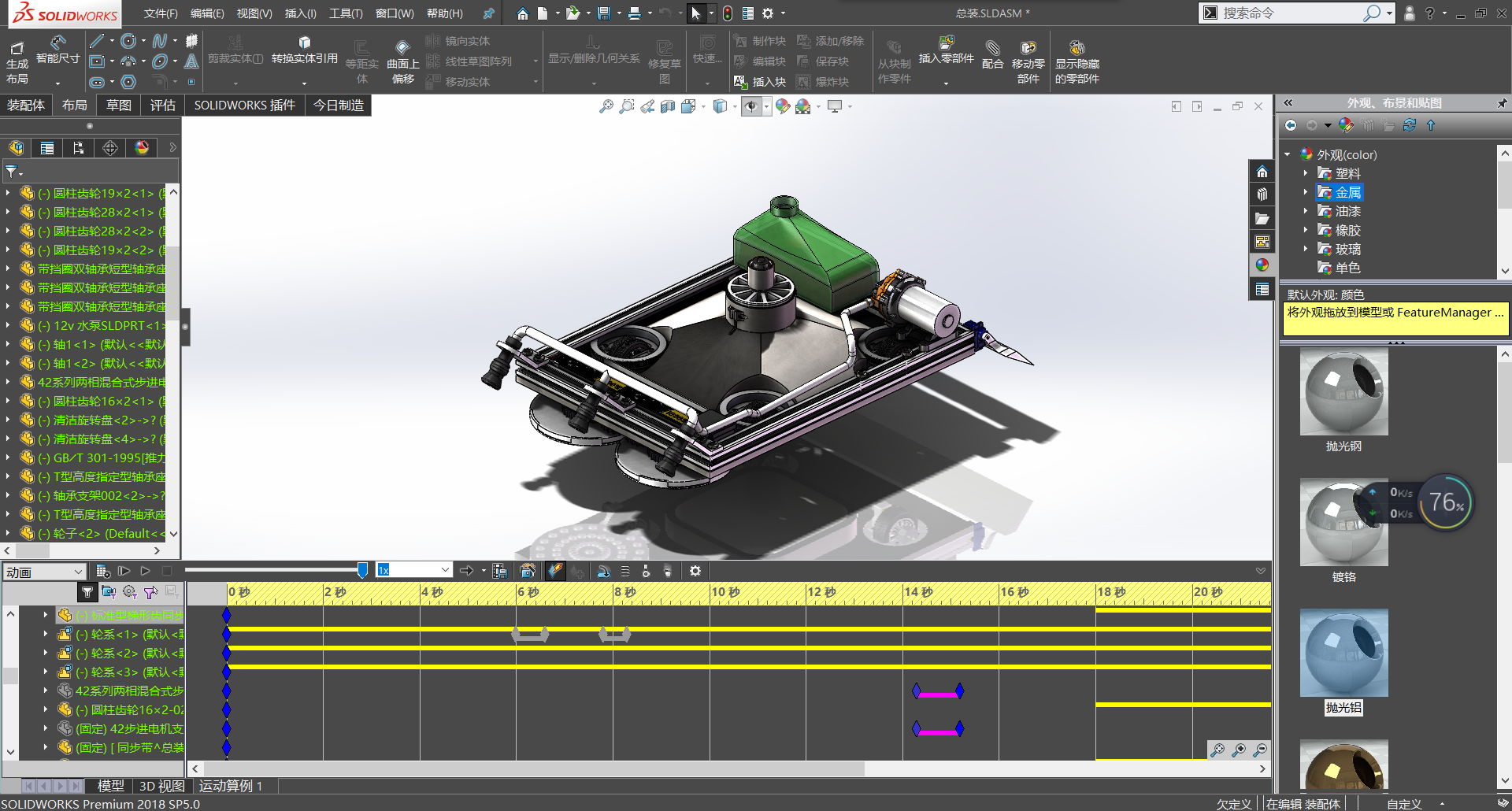Click the playback position slider handle

362,570
